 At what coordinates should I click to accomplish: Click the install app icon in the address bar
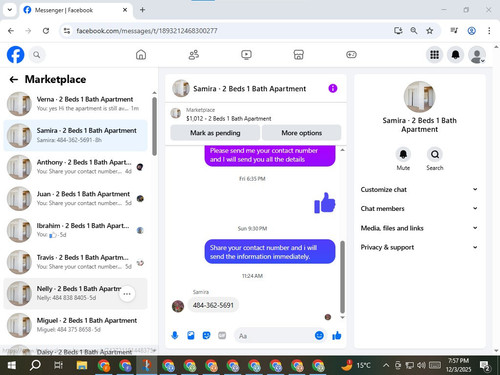[x=398, y=31]
